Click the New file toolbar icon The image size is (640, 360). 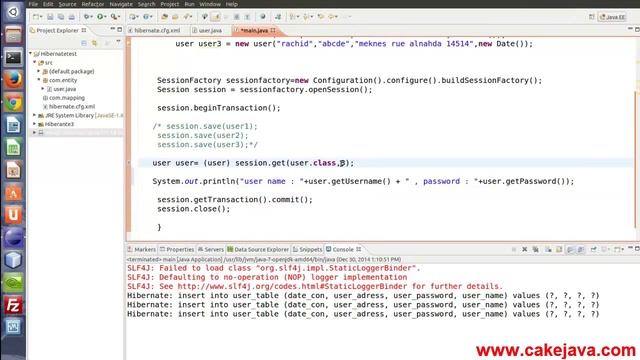[36, 17]
